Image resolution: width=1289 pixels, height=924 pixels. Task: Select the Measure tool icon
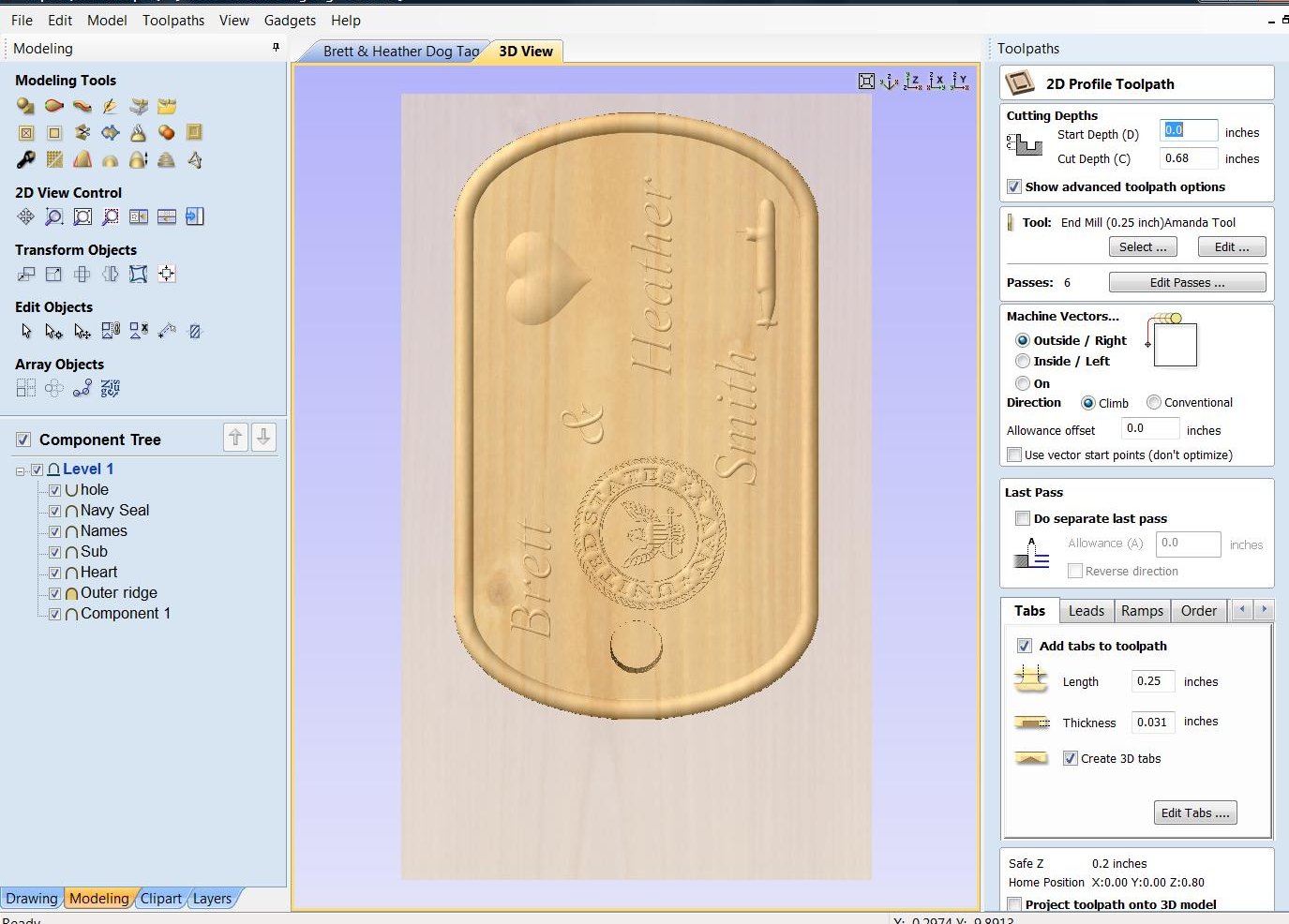tap(167, 331)
